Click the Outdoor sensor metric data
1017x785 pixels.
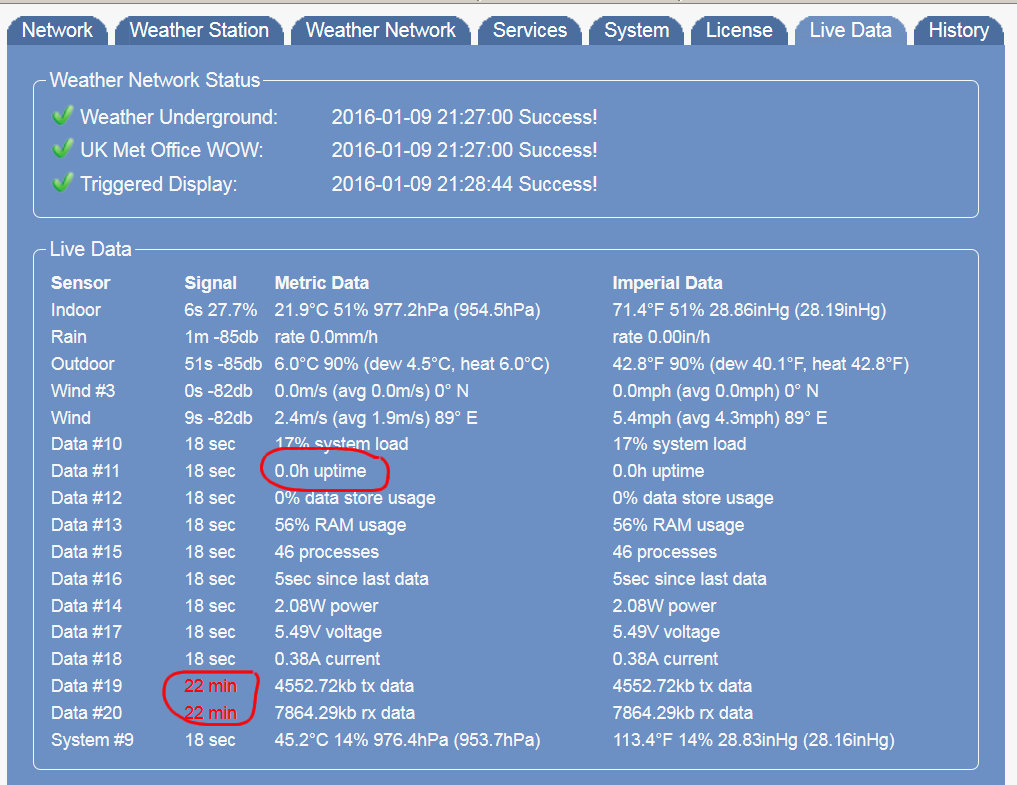click(x=411, y=364)
